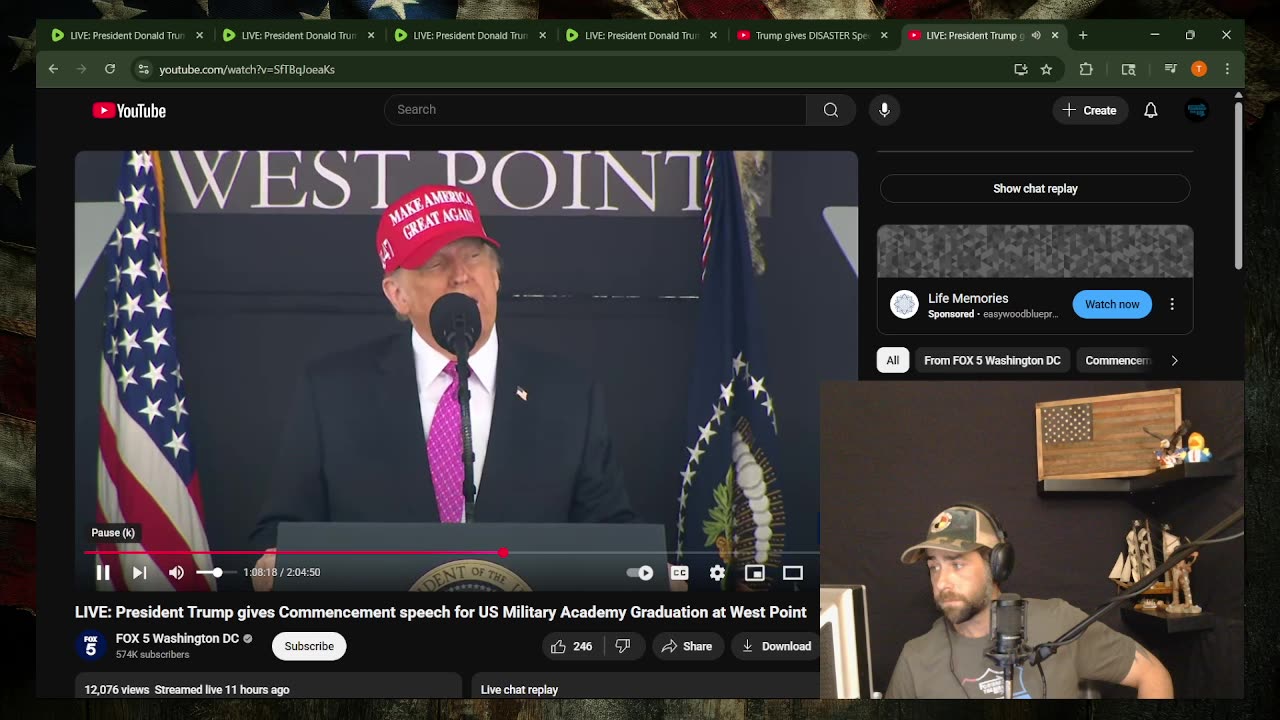Viewport: 1280px width, 720px height.
Task: Enable miniplayer mode
Action: pyautogui.click(x=755, y=573)
